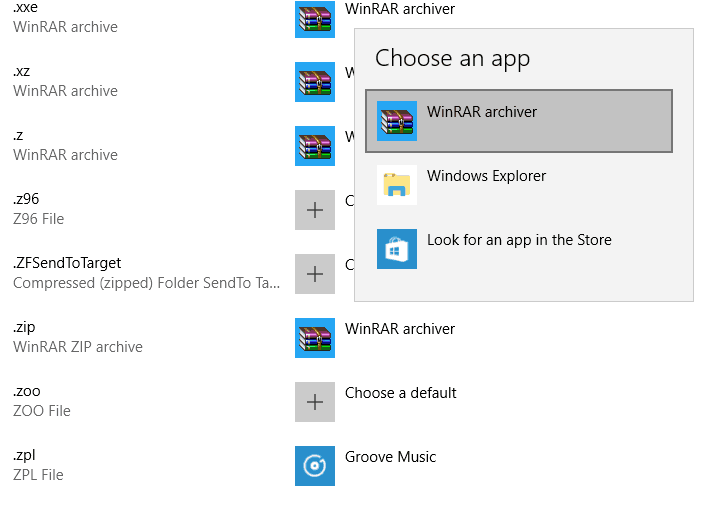
Task: Click the ZPL File description
Action: (38, 475)
